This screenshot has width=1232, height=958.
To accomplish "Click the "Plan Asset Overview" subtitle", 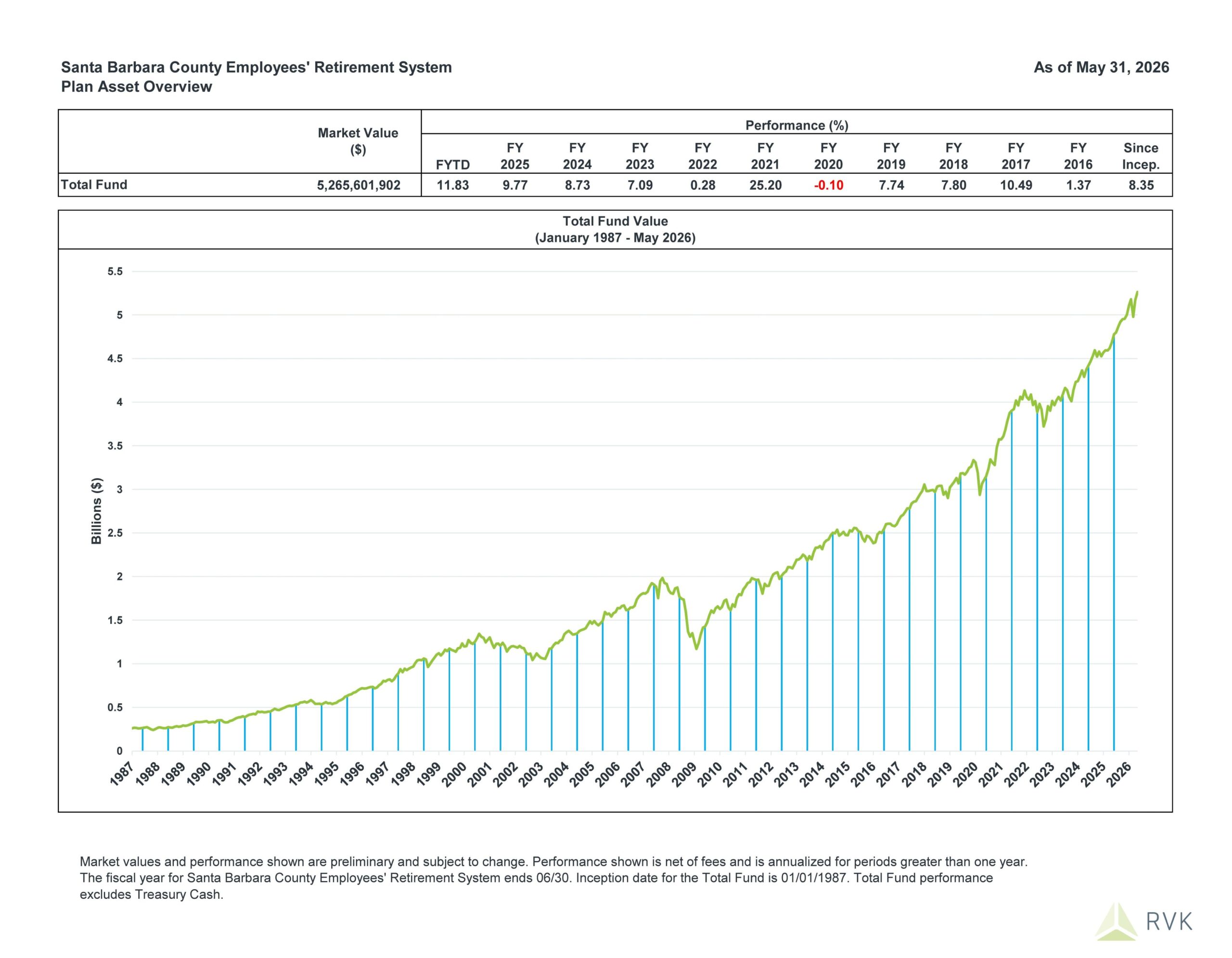I will [137, 86].
